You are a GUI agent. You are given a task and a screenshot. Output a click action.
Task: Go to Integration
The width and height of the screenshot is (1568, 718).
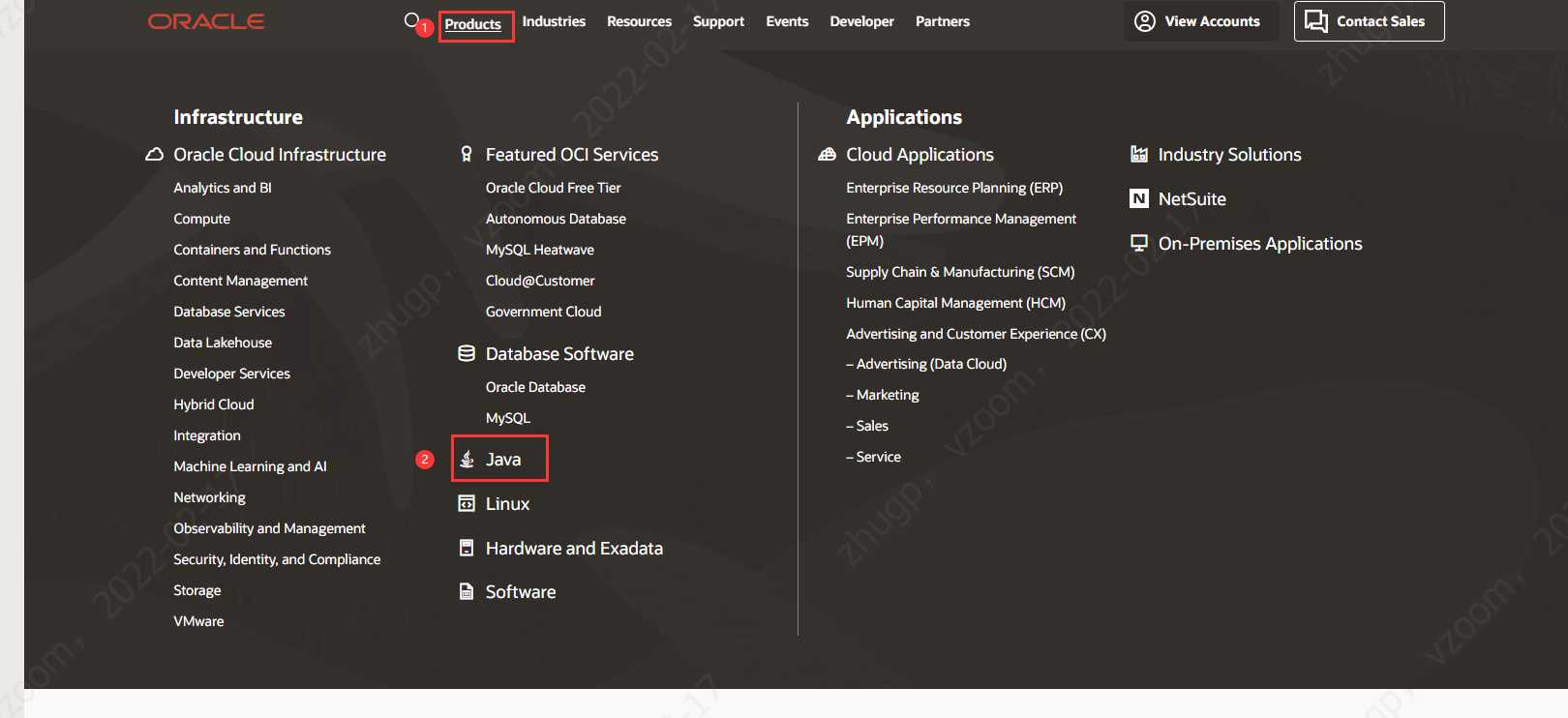(x=207, y=435)
